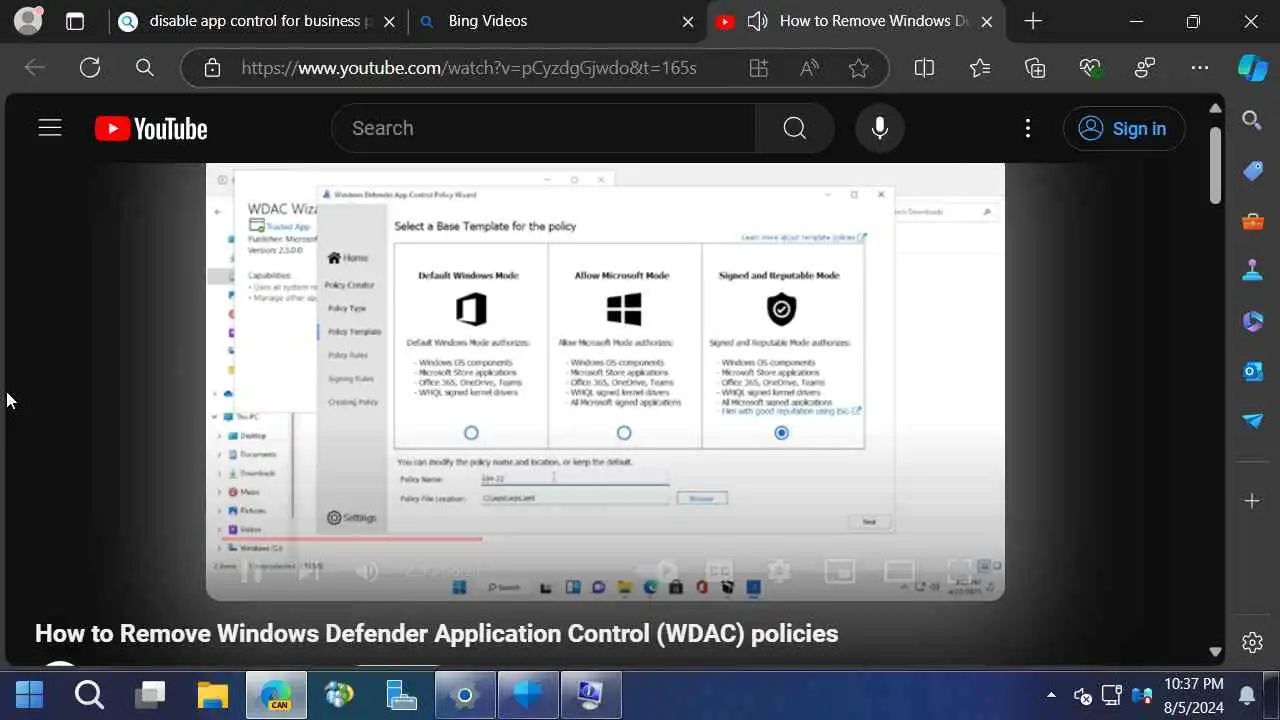Image resolution: width=1280 pixels, height=720 pixels.
Task: Open the clock showing 10:37 PM
Action: [x=1194, y=695]
